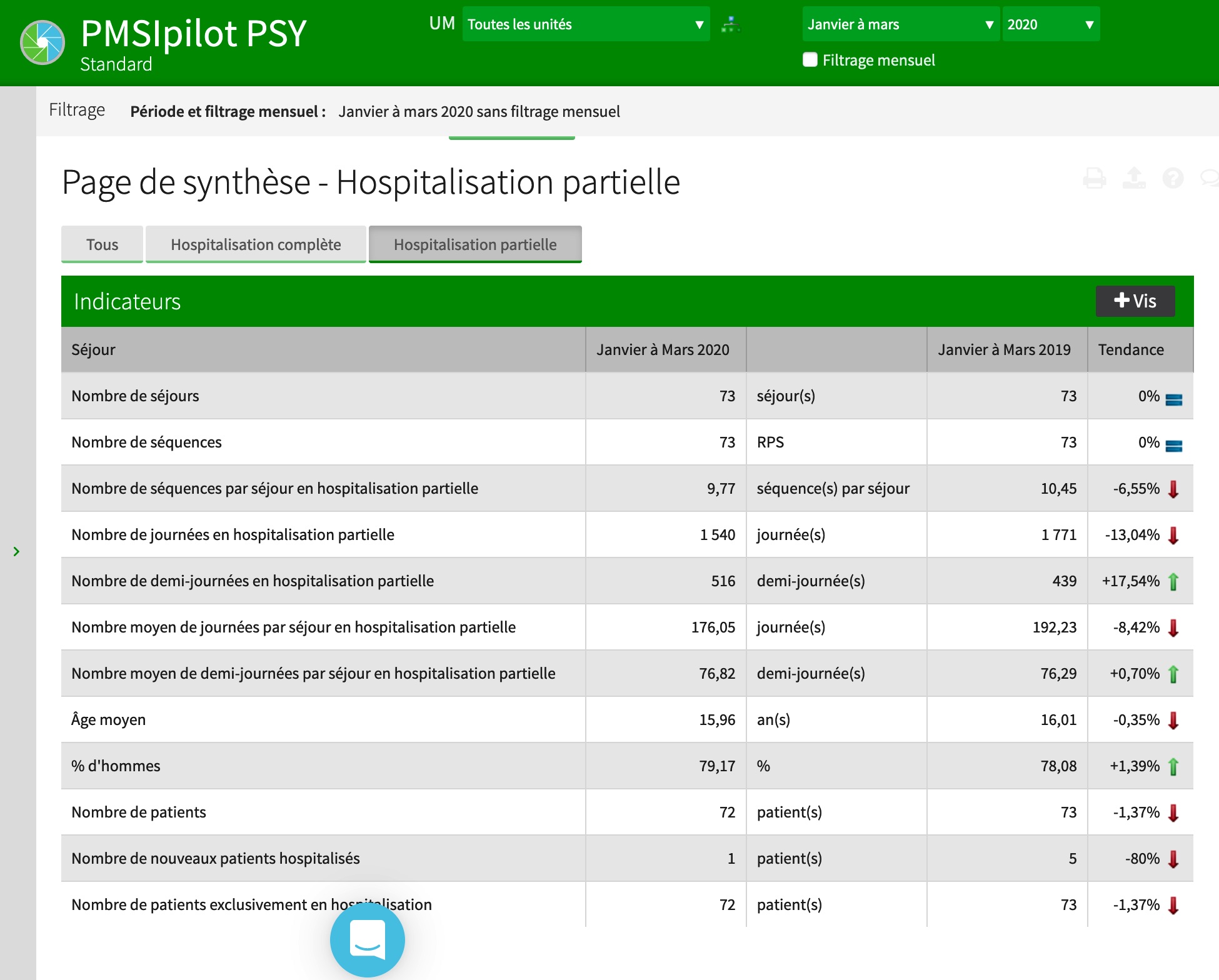
Task: Toggle the Filtrage mensuel checkbox
Action: click(810, 59)
